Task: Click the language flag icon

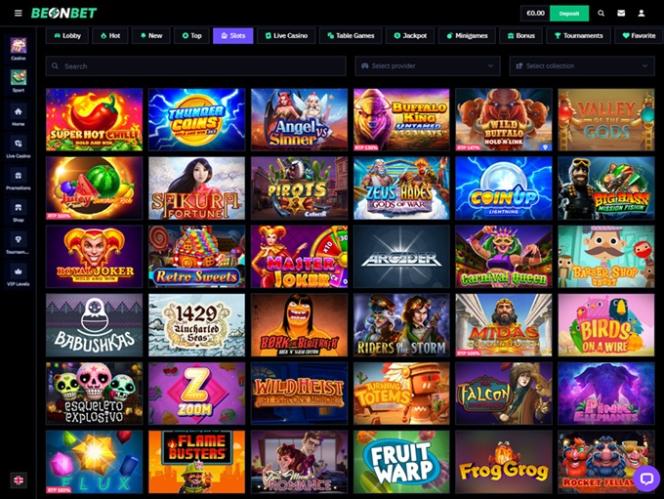Action: point(18,480)
